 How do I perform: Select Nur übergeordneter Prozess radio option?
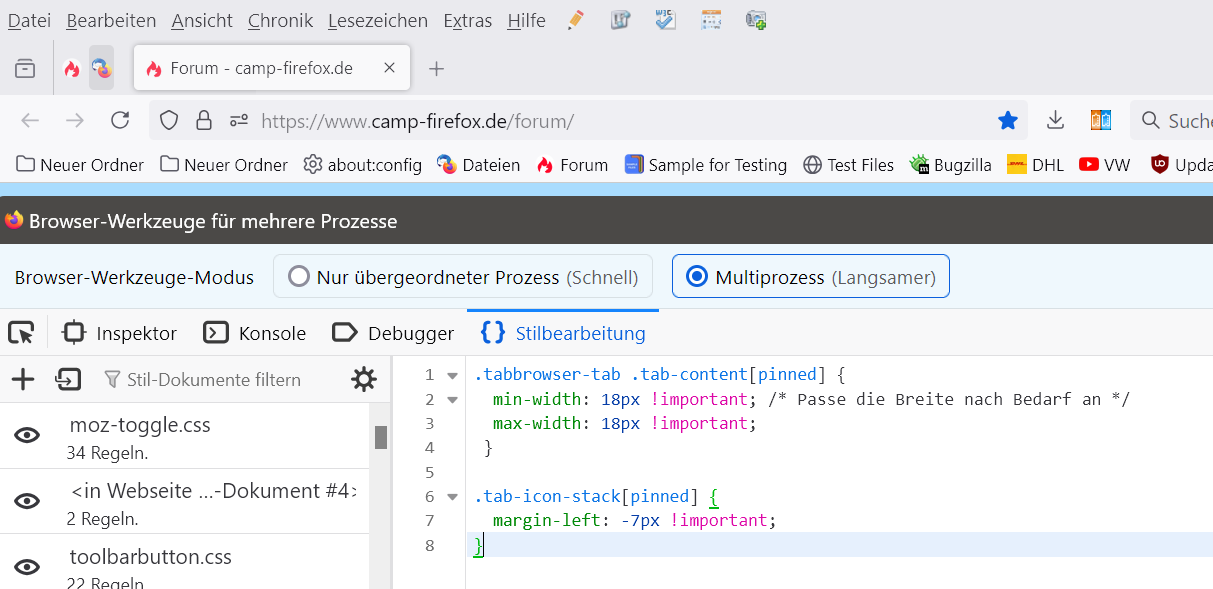click(299, 277)
